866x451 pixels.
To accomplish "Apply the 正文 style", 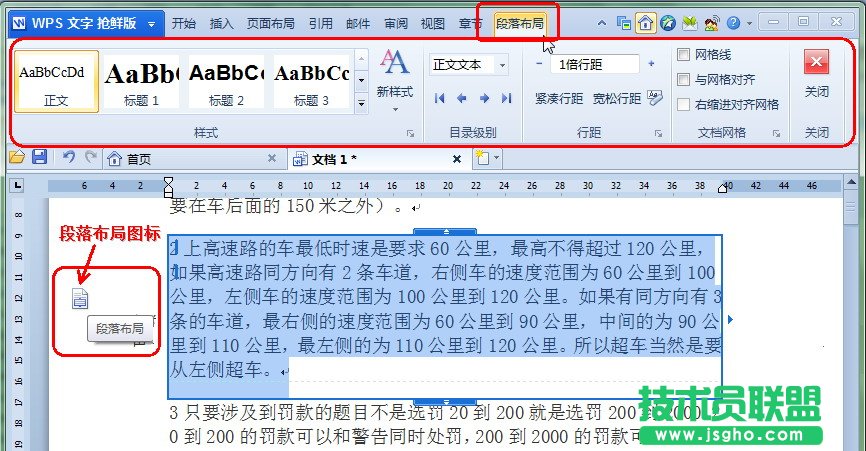I will (x=56, y=82).
